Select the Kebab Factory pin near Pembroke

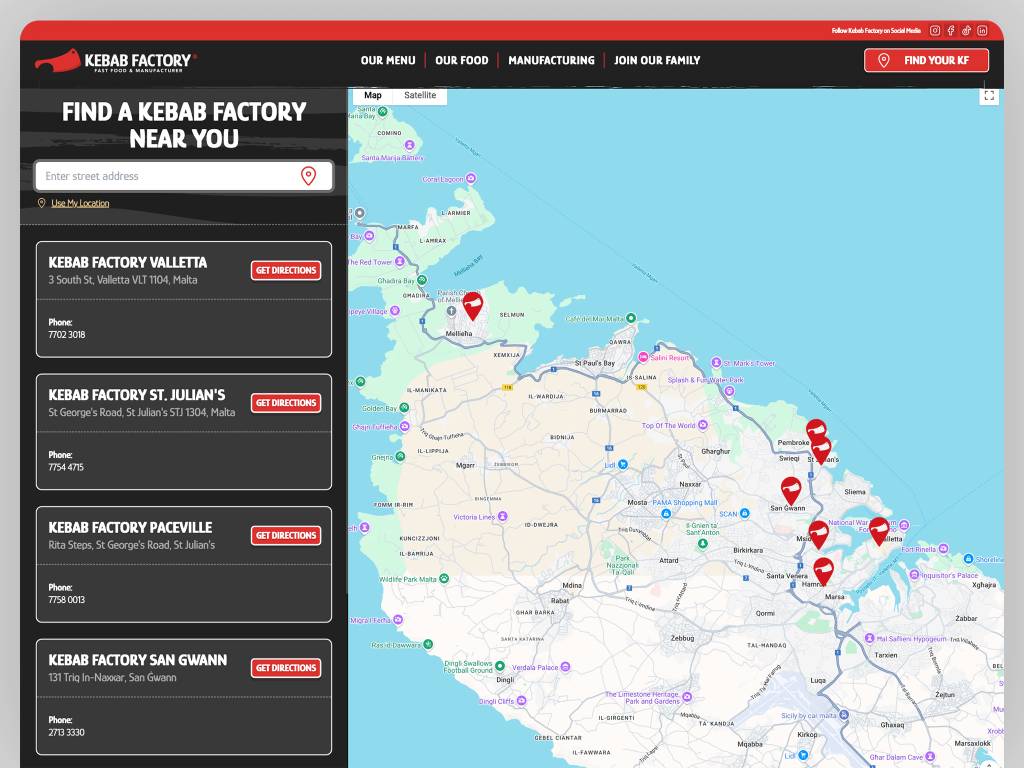816,430
